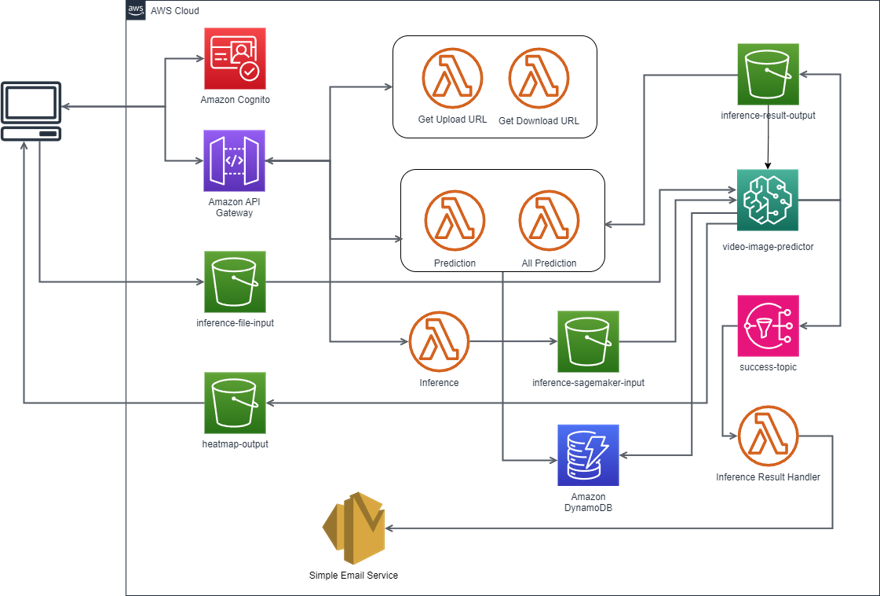880x596 pixels.
Task: Click the 'Get Download URL' label
Action: pyautogui.click(x=539, y=121)
